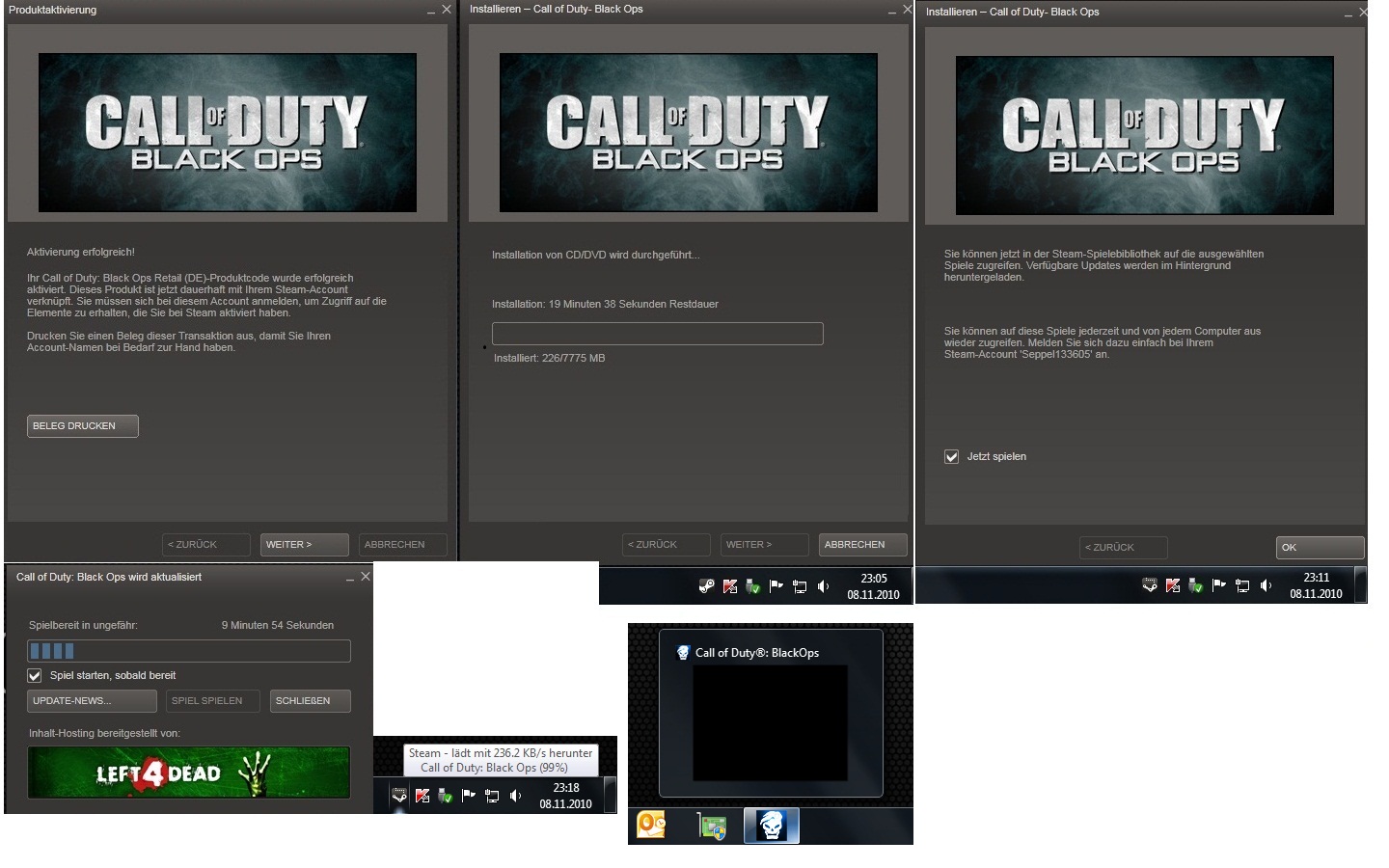Click the skull icon in the preview title
Image resolution: width=1389 pixels, height=868 pixels.
tap(683, 653)
